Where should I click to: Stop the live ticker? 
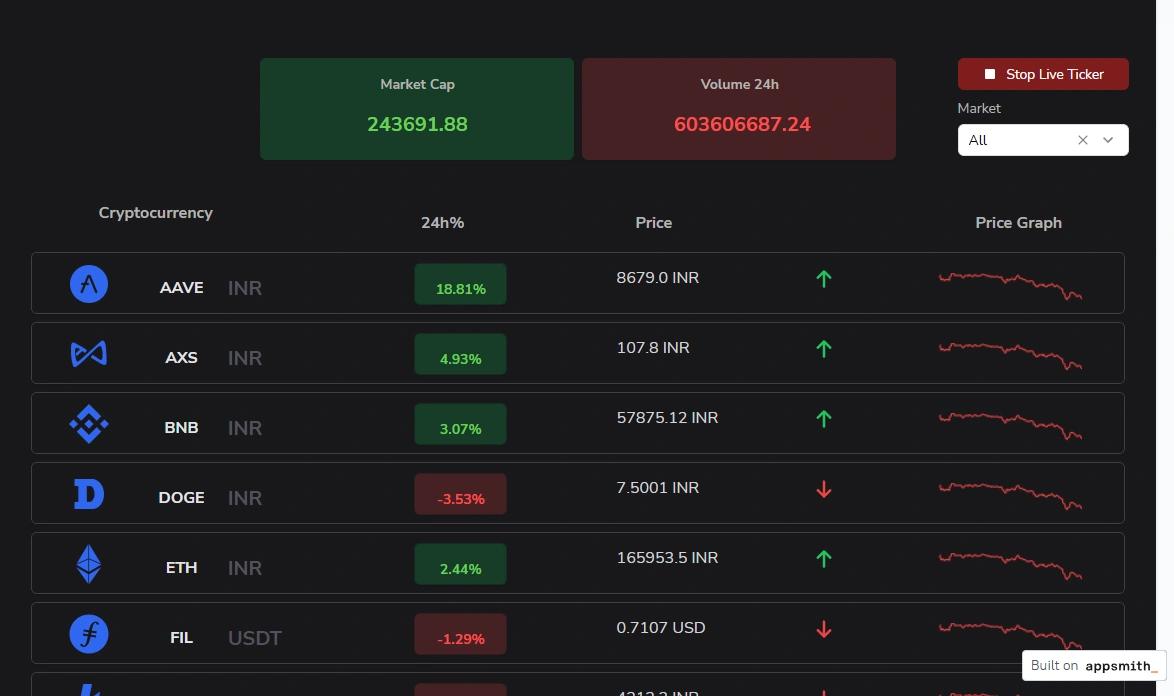click(1043, 74)
